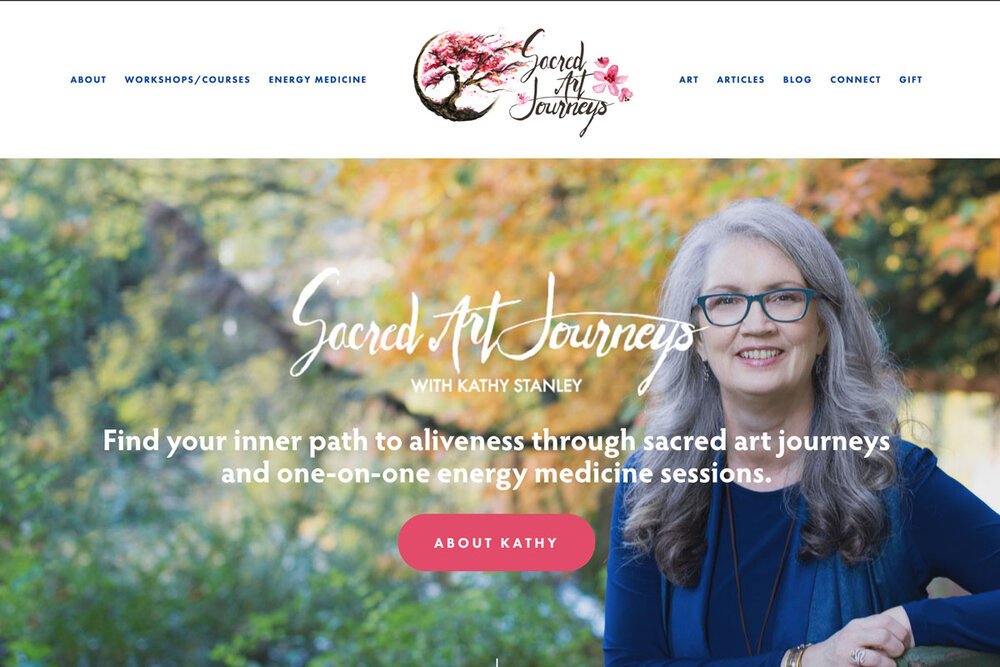Click the With Kathy Stanley subtitle text
Viewport: 1000px width, 667px height.
[x=496, y=385]
